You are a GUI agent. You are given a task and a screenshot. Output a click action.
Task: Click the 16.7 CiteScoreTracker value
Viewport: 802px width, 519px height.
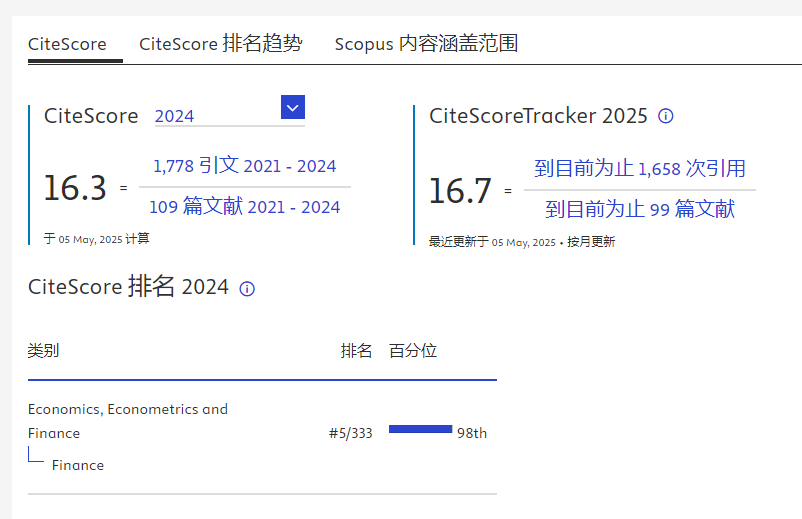tap(460, 190)
